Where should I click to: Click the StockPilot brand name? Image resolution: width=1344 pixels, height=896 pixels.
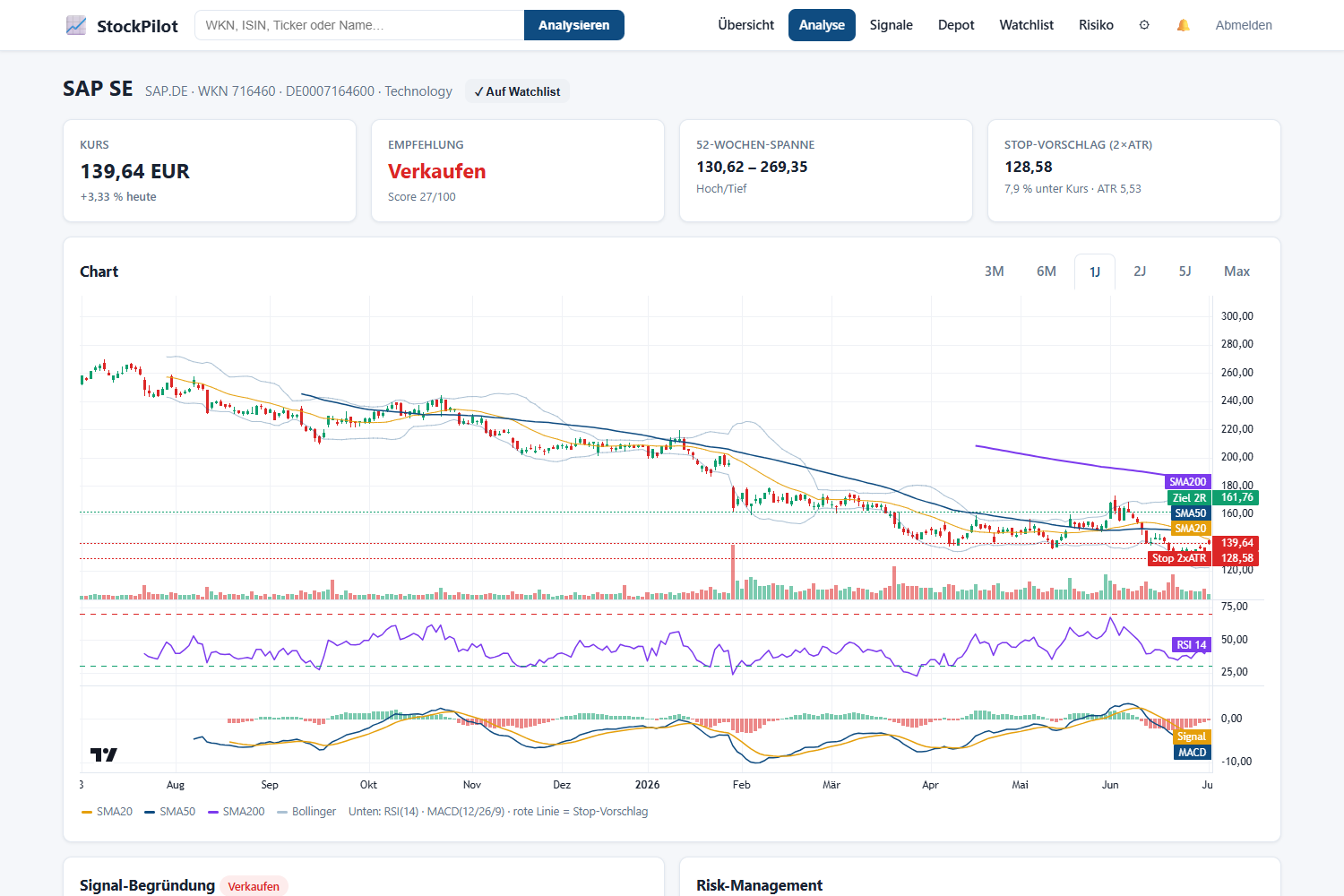point(137,26)
